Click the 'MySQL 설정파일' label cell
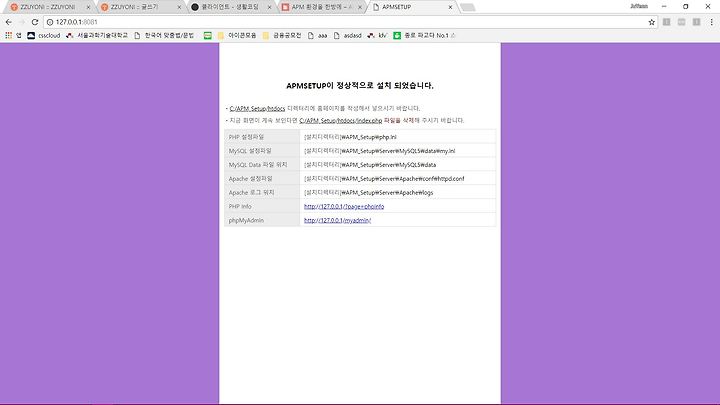 262,151
